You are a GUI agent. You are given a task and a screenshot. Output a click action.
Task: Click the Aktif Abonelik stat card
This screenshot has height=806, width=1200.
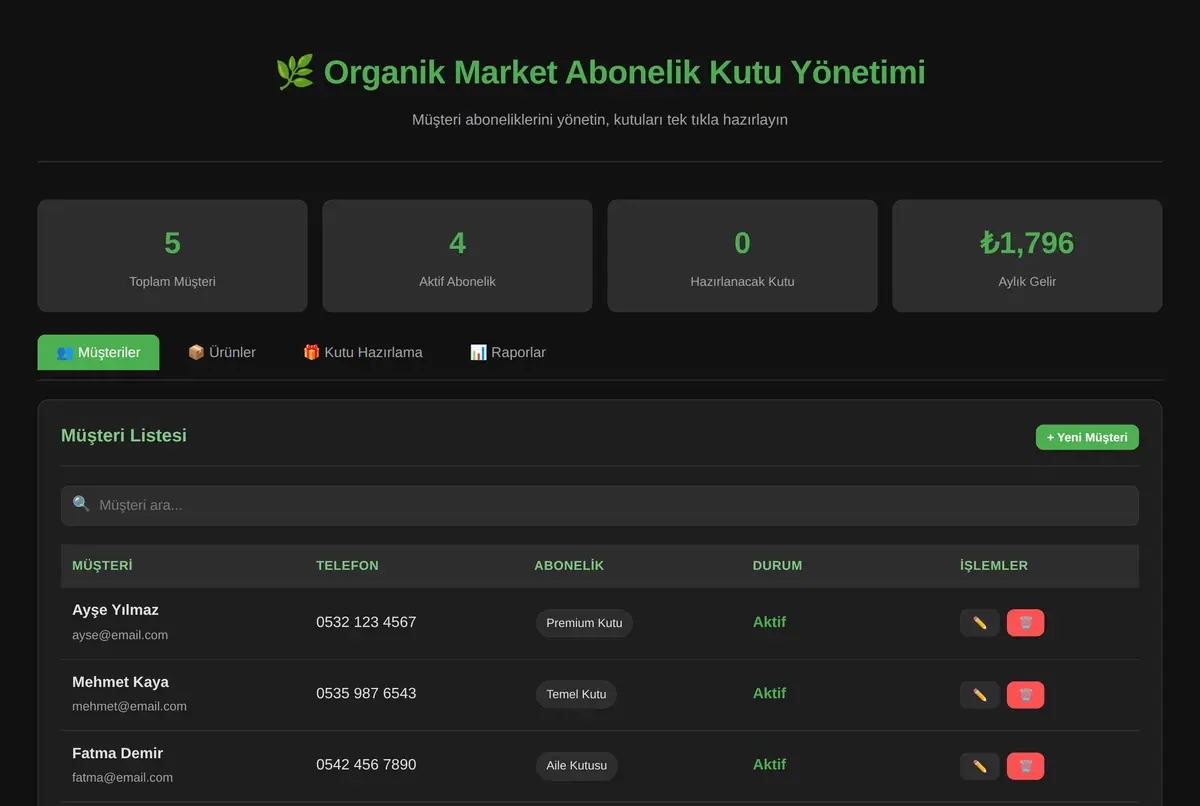point(457,256)
